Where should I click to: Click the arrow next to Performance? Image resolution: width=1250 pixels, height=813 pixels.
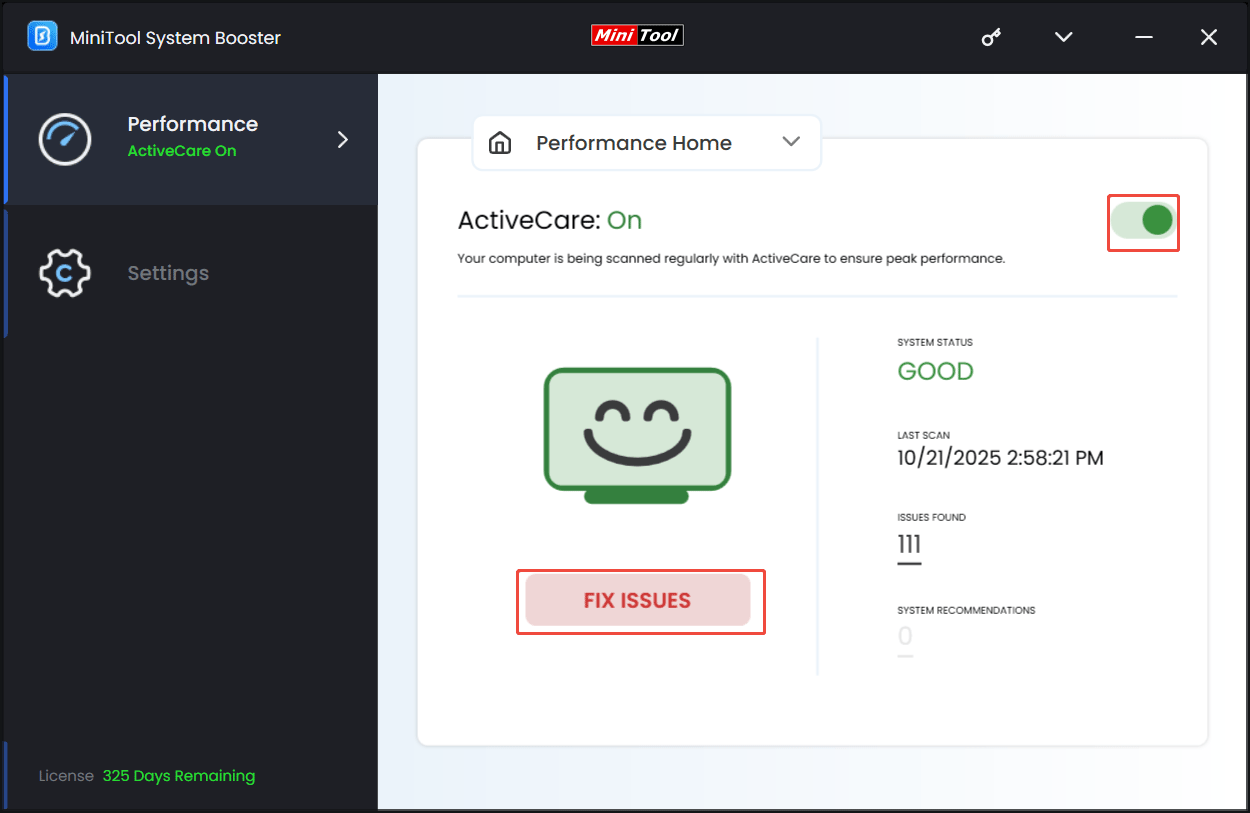341,140
